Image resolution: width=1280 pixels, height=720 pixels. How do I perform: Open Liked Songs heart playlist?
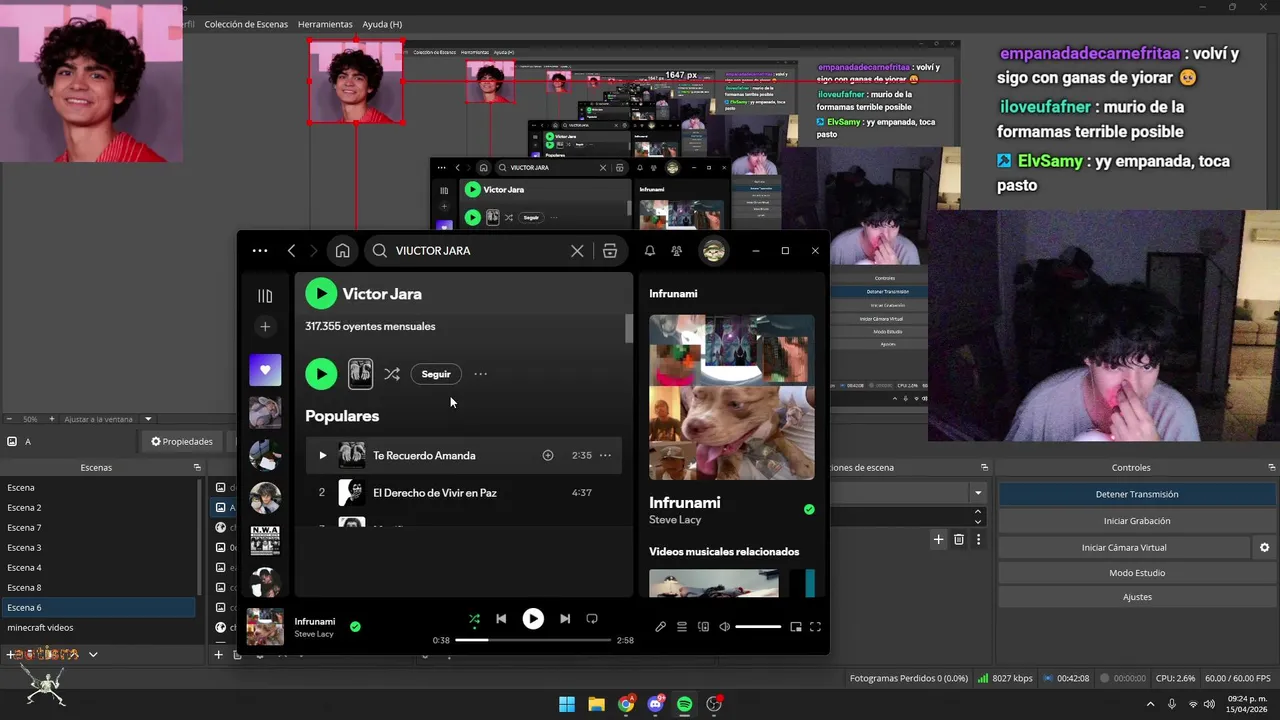coord(265,370)
